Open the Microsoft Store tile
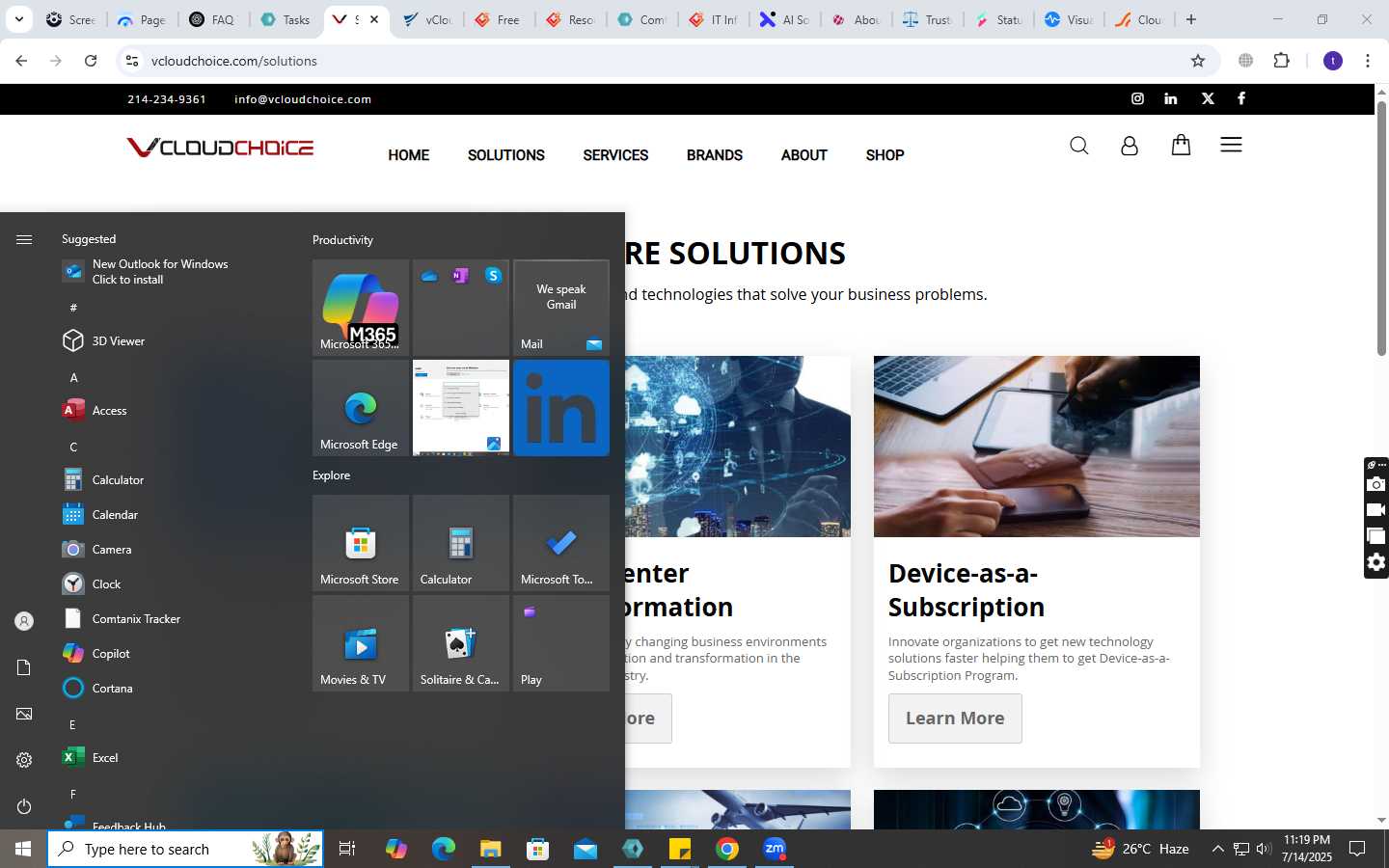The width and height of the screenshot is (1389, 868). pyautogui.click(x=361, y=543)
